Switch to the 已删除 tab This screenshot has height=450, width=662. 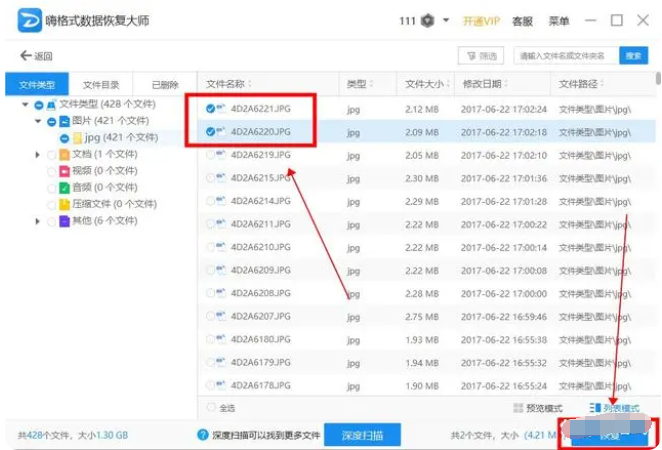(x=165, y=85)
